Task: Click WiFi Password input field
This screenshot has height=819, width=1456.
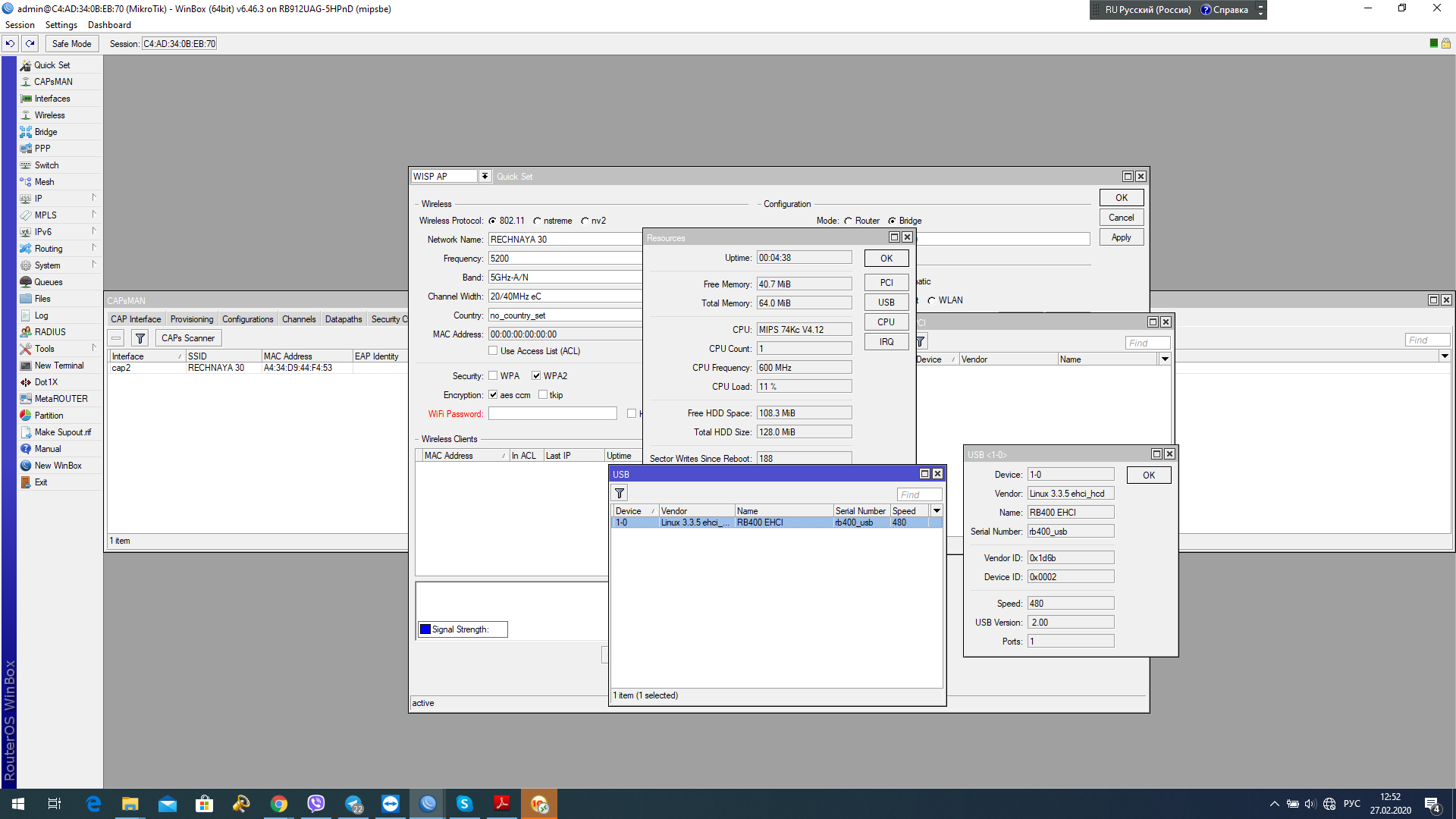Action: (552, 414)
